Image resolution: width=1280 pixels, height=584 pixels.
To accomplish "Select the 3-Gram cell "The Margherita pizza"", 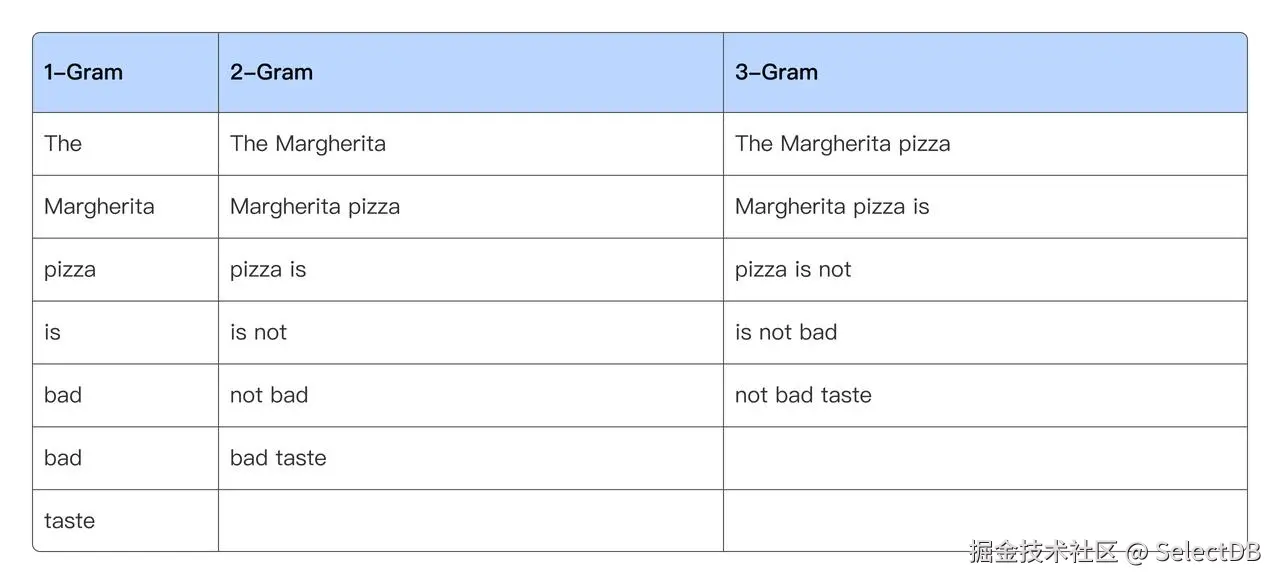I will coord(842,144).
